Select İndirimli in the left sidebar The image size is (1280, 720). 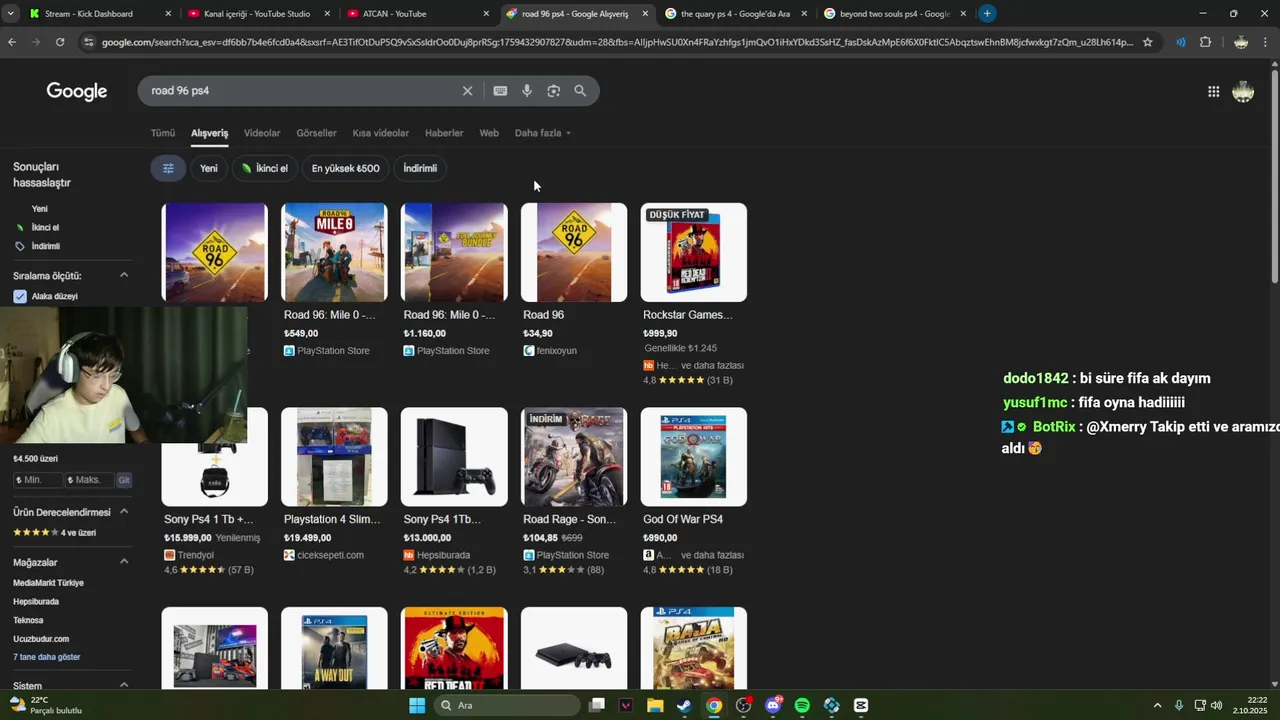(x=45, y=246)
